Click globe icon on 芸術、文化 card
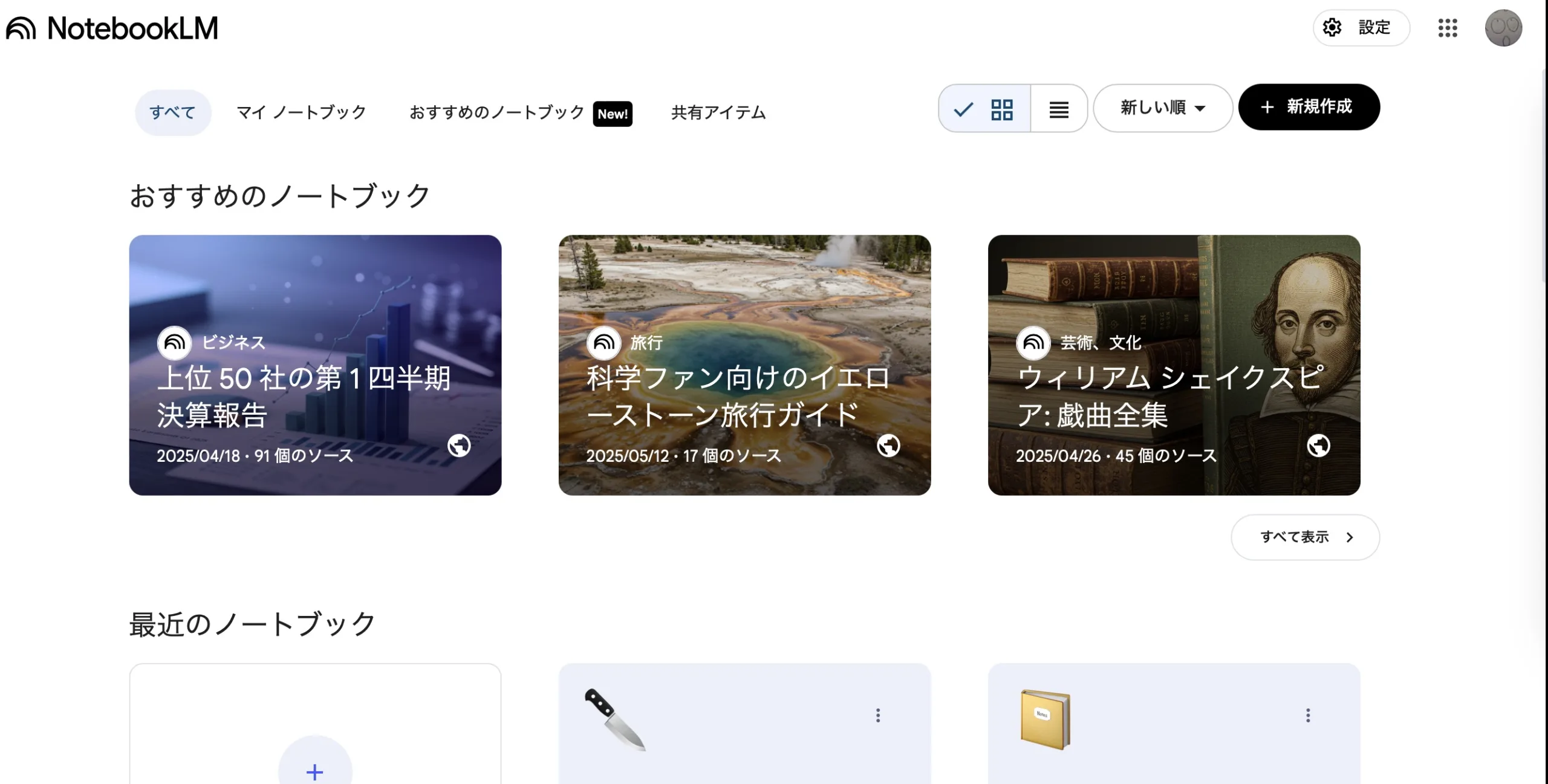The height and width of the screenshot is (784, 1548). (1318, 445)
